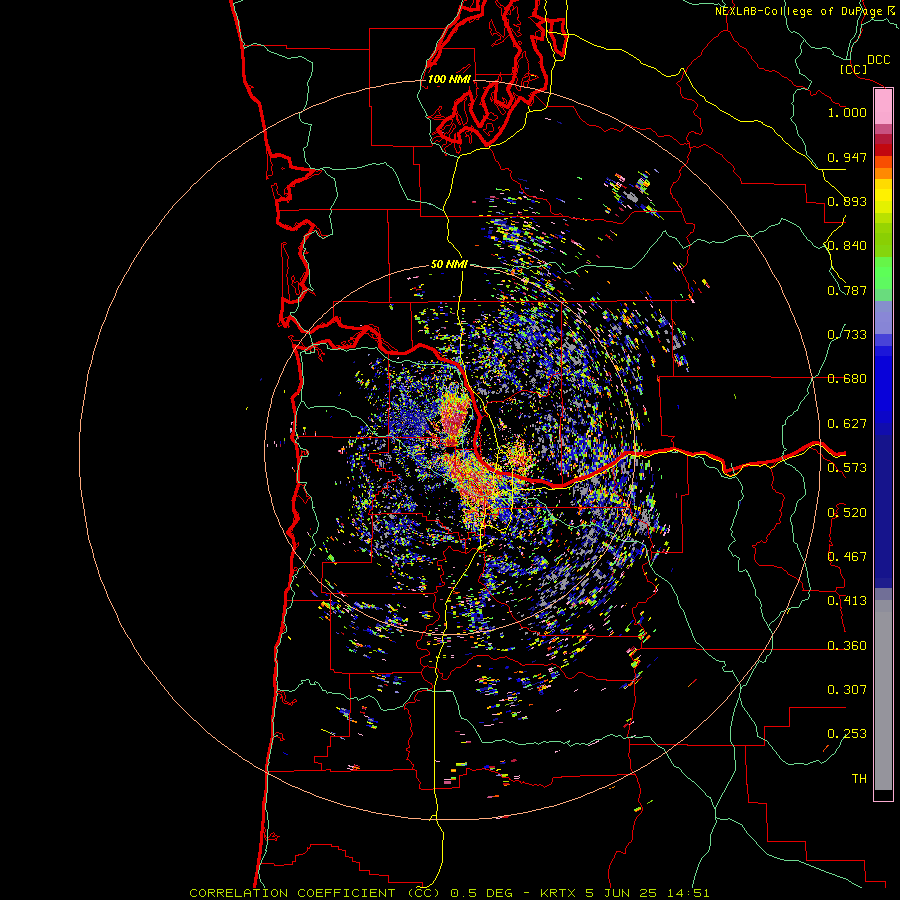Select the 0.627 scale value
The height and width of the screenshot is (900, 900).
point(847,424)
